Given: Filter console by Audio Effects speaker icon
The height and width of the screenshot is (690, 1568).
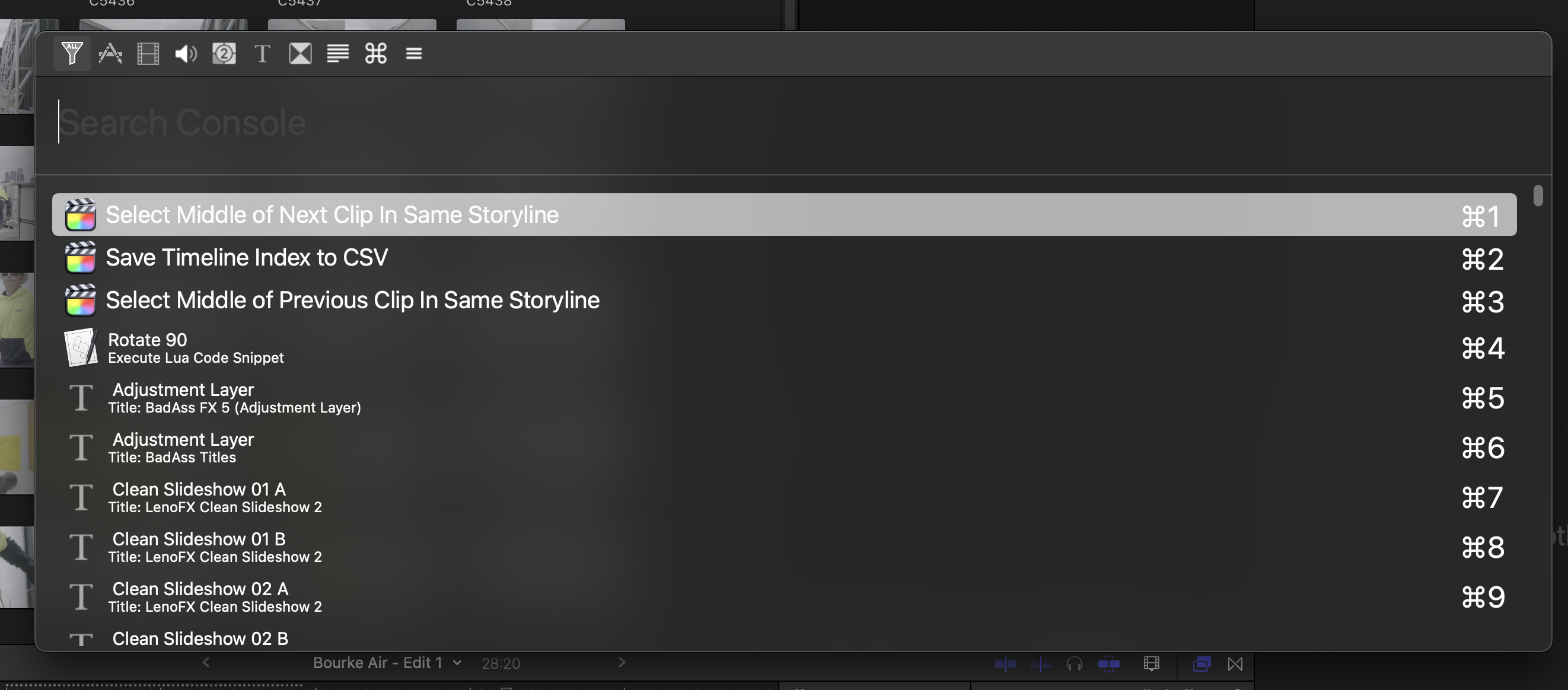Looking at the screenshot, I should point(186,53).
